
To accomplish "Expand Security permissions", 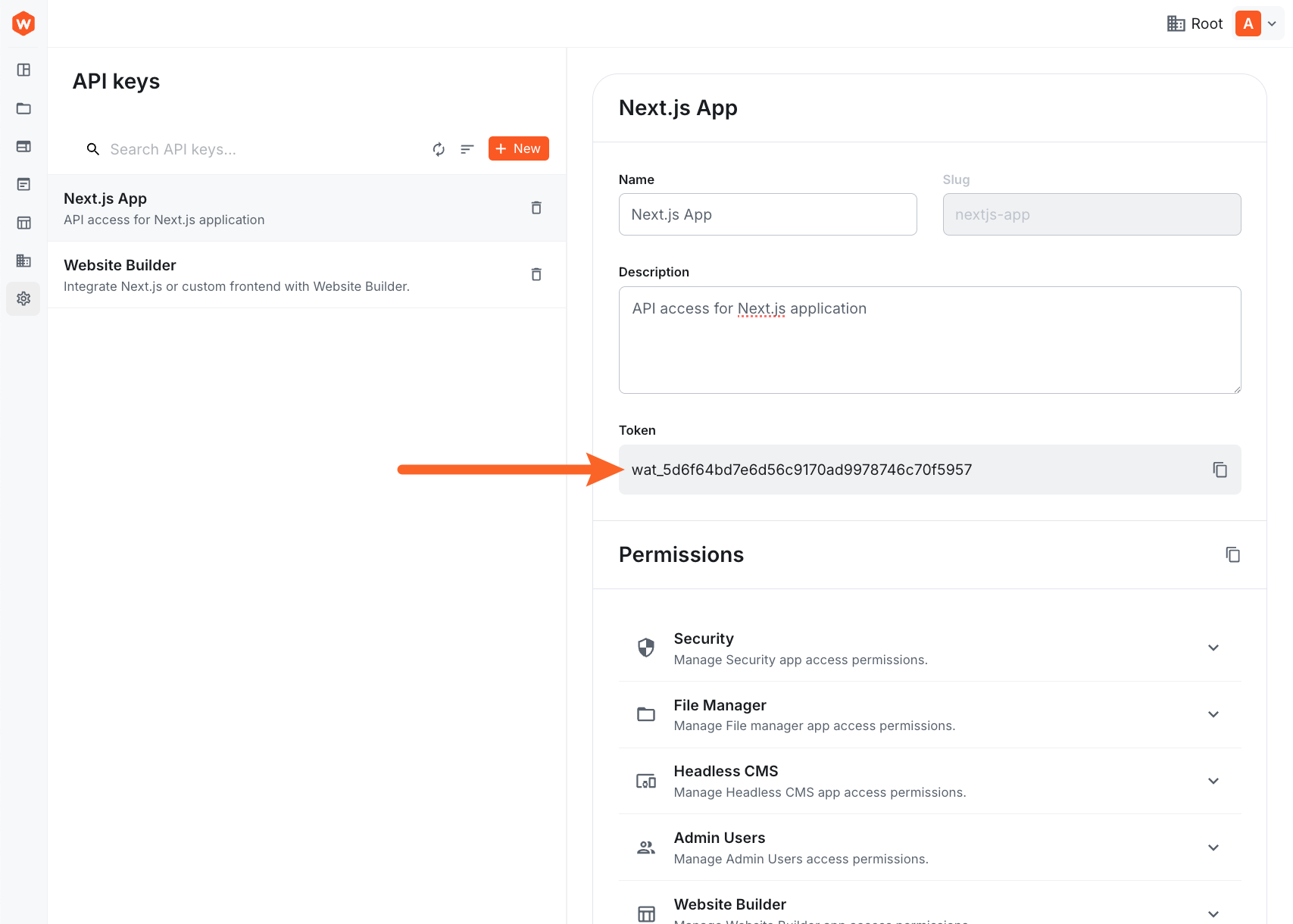I will coord(1213,648).
